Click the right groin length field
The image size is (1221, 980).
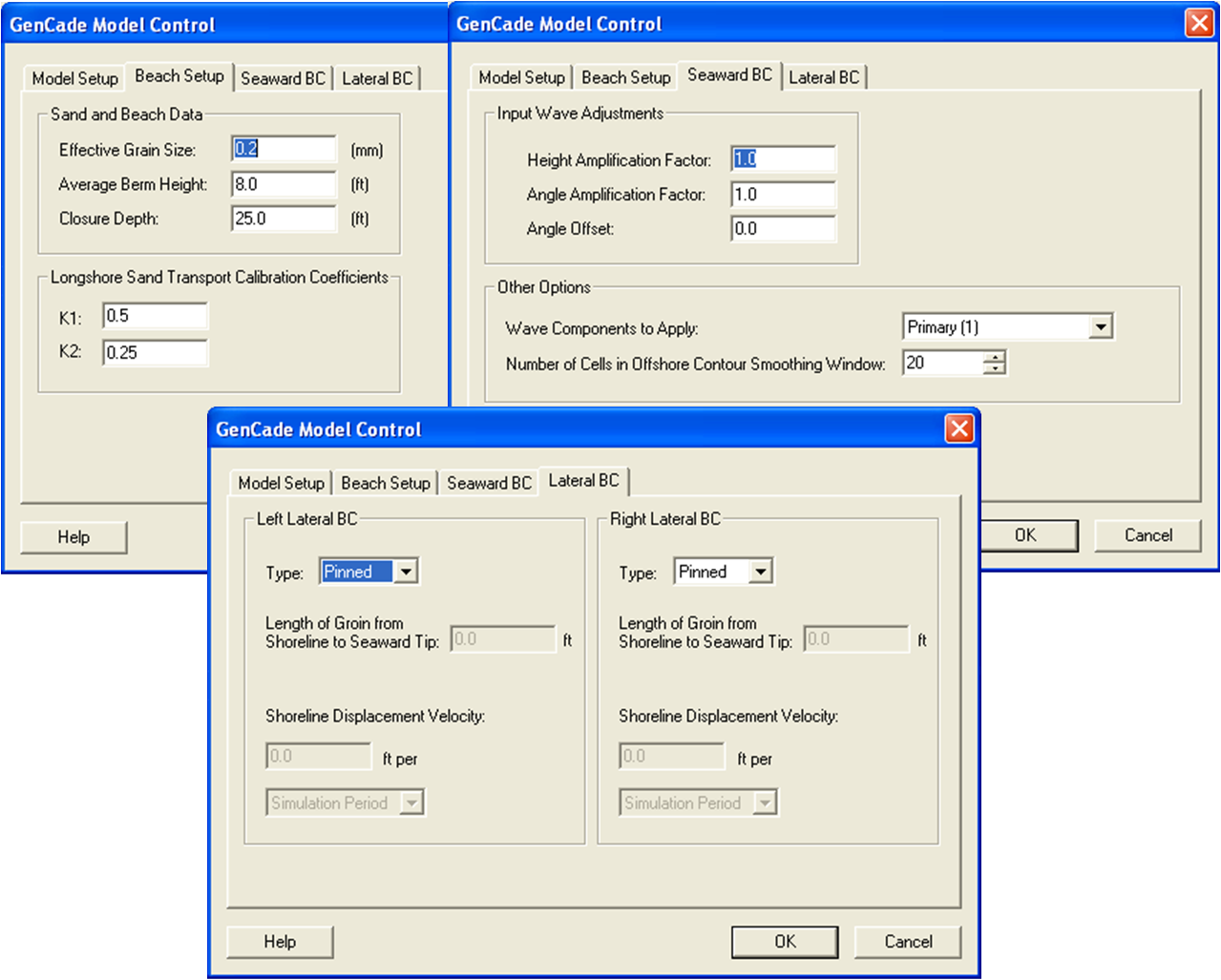click(x=857, y=639)
